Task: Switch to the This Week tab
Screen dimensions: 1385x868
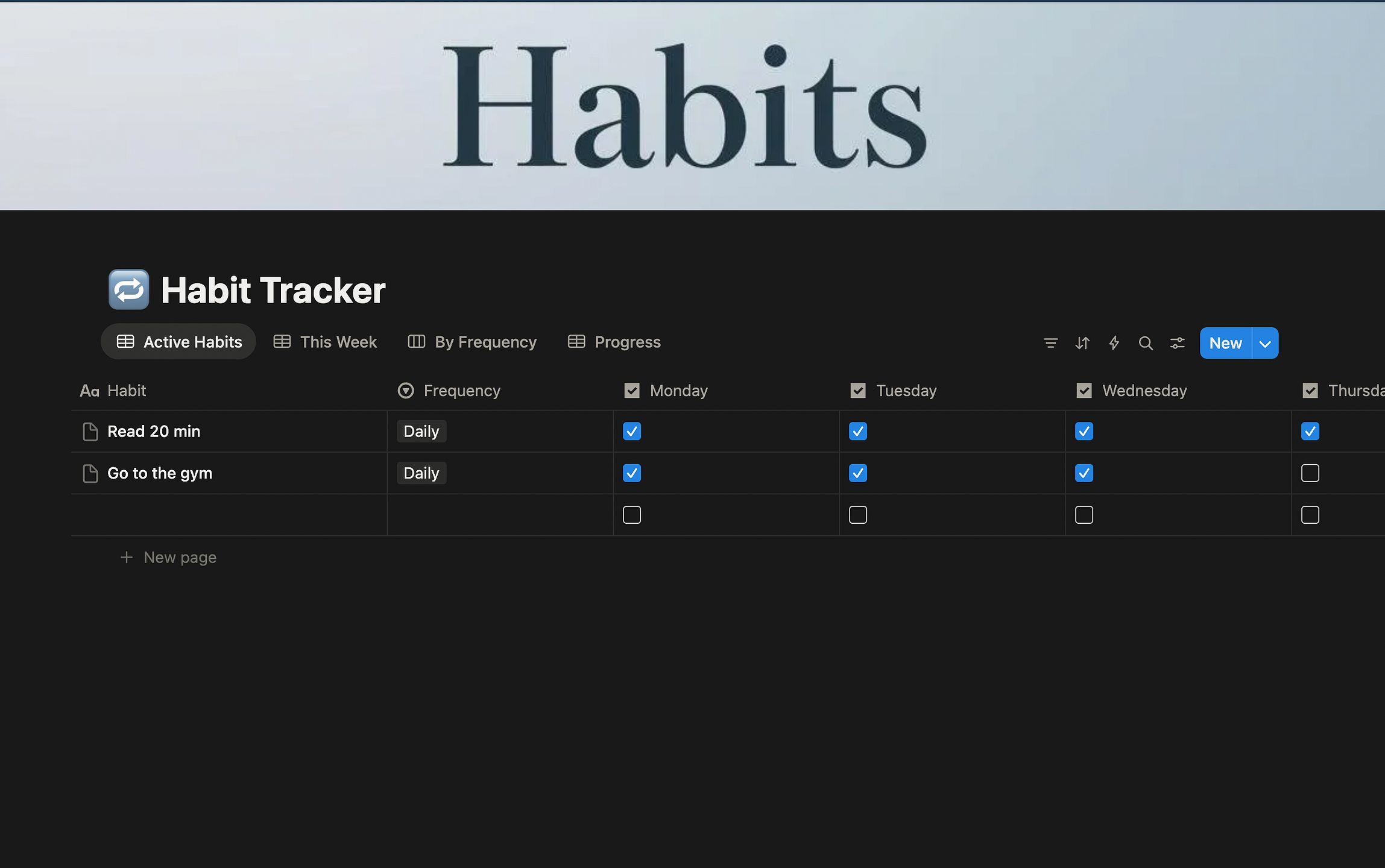Action: pos(325,342)
